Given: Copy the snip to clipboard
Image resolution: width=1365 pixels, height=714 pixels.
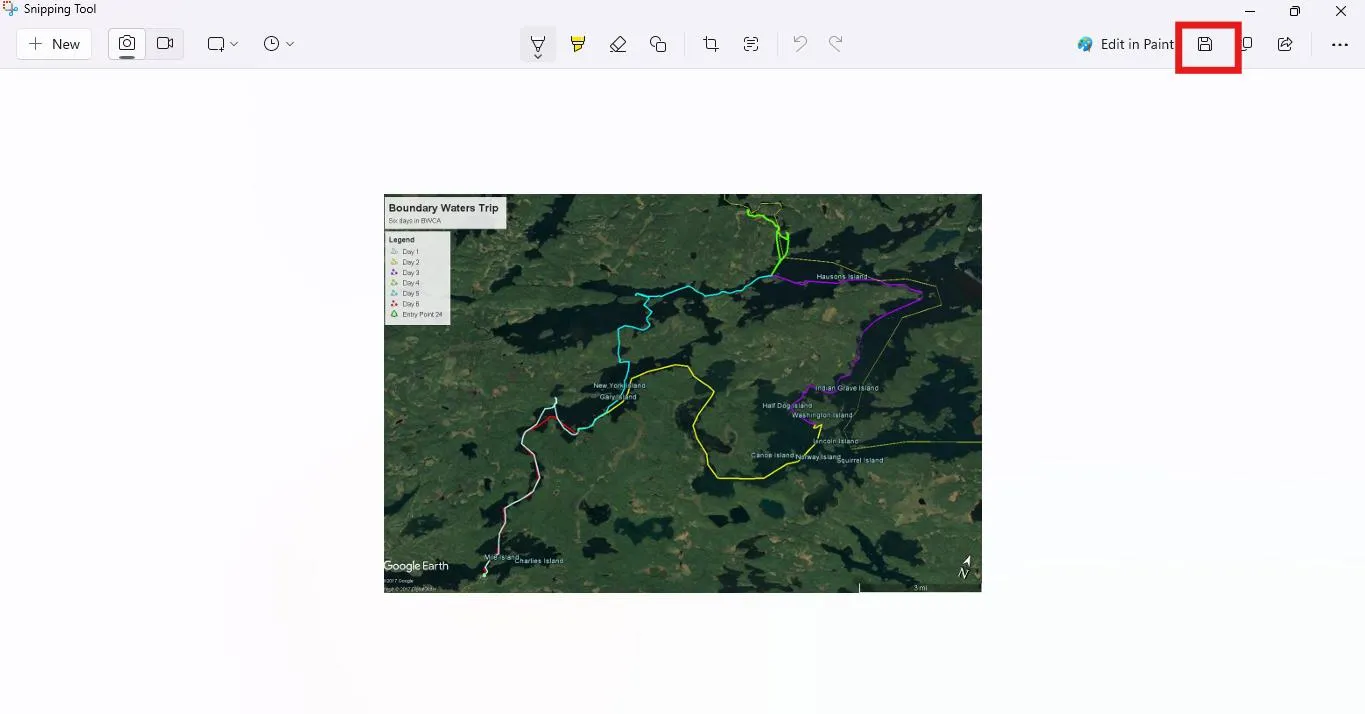Looking at the screenshot, I should (1247, 44).
